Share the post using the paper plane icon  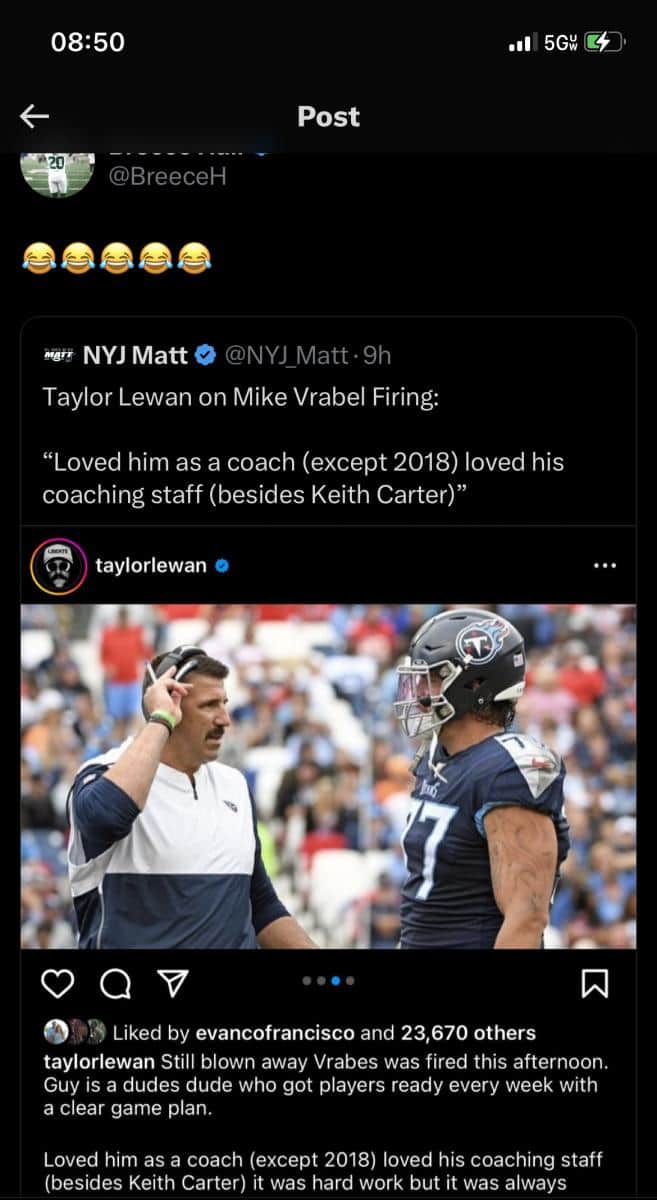(x=172, y=985)
